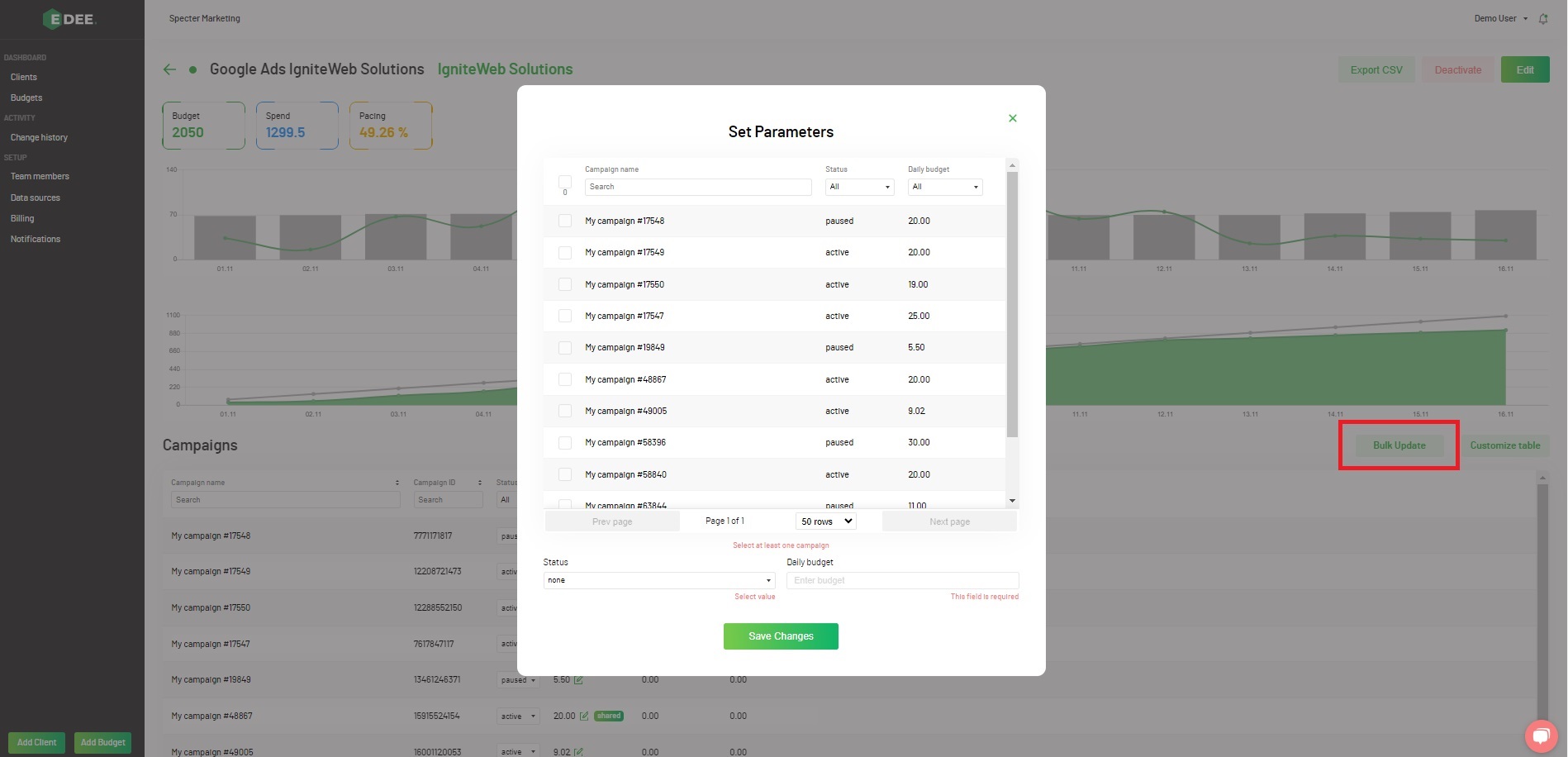The height and width of the screenshot is (757, 1568).
Task: Click the Spend 1299.5 card
Action: click(297, 126)
